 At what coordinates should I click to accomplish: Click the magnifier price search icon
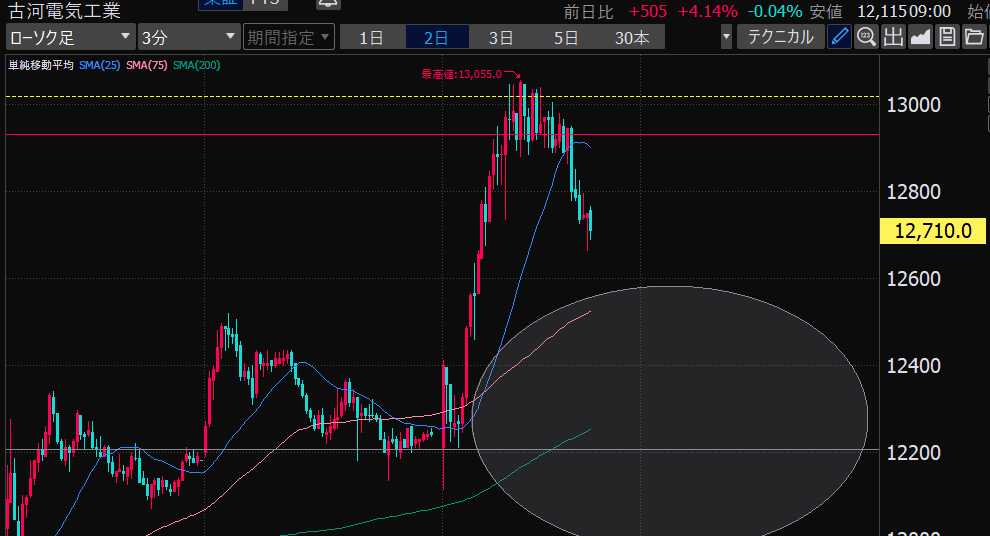[866, 38]
